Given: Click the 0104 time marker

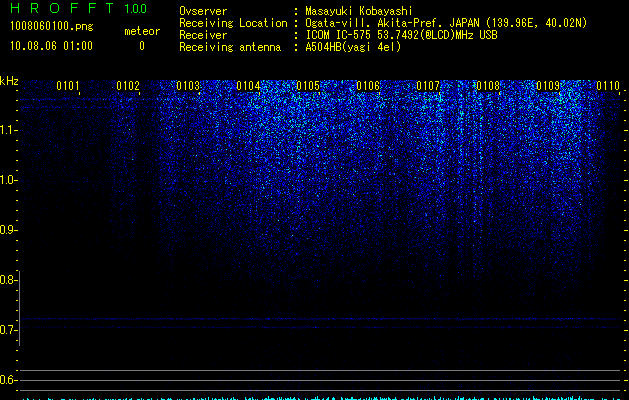Looking at the screenshot, I should click(x=248, y=85).
